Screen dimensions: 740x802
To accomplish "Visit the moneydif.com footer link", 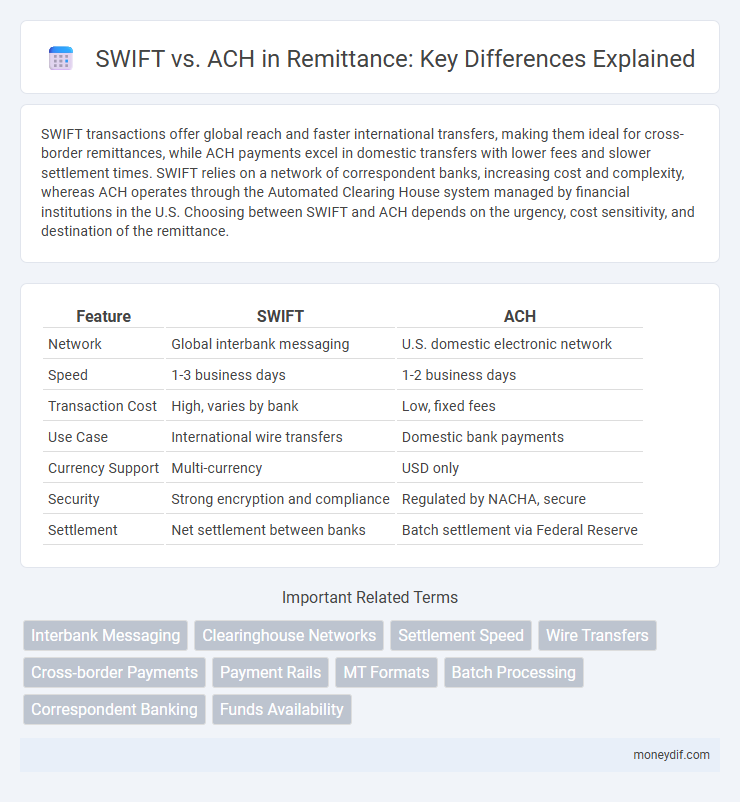I will (671, 754).
